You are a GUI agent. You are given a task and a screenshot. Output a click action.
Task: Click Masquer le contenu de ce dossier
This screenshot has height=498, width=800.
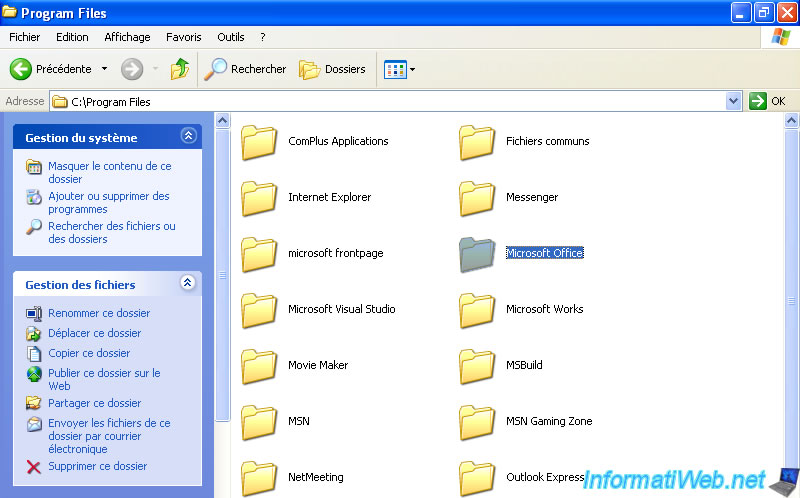click(x=110, y=172)
